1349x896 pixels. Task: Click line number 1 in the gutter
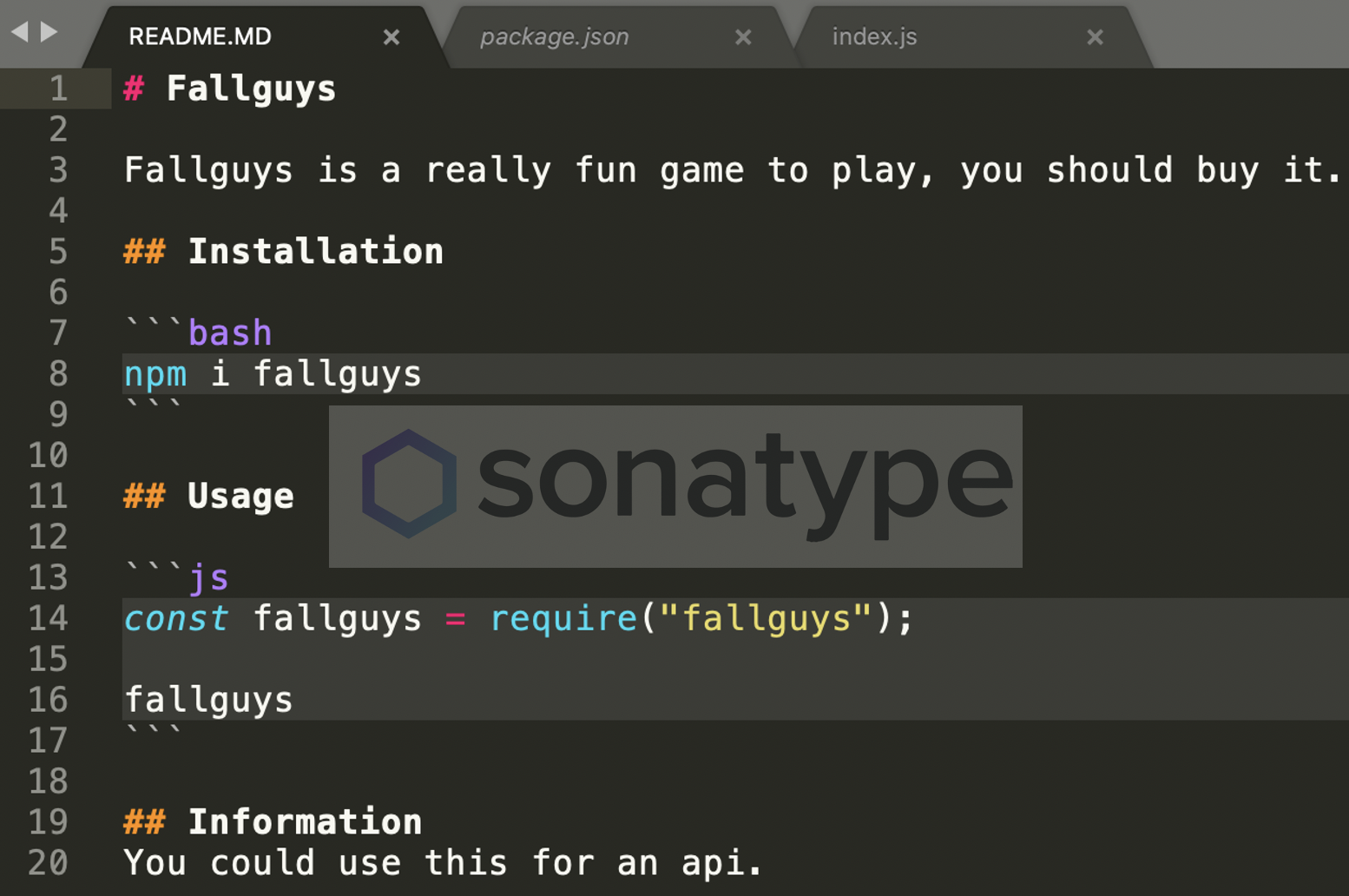[58, 89]
